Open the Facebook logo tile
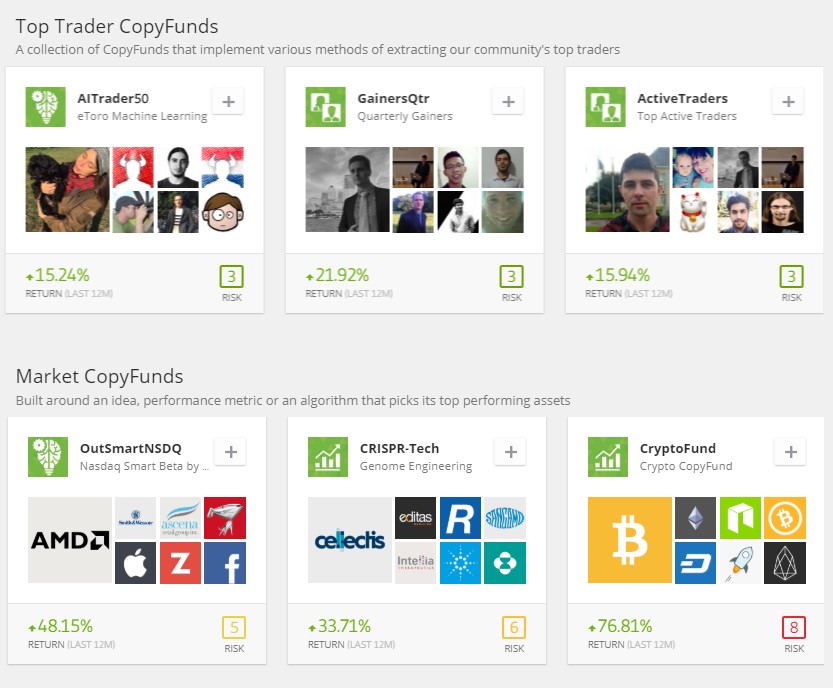This screenshot has height=688, width=833. [225, 563]
